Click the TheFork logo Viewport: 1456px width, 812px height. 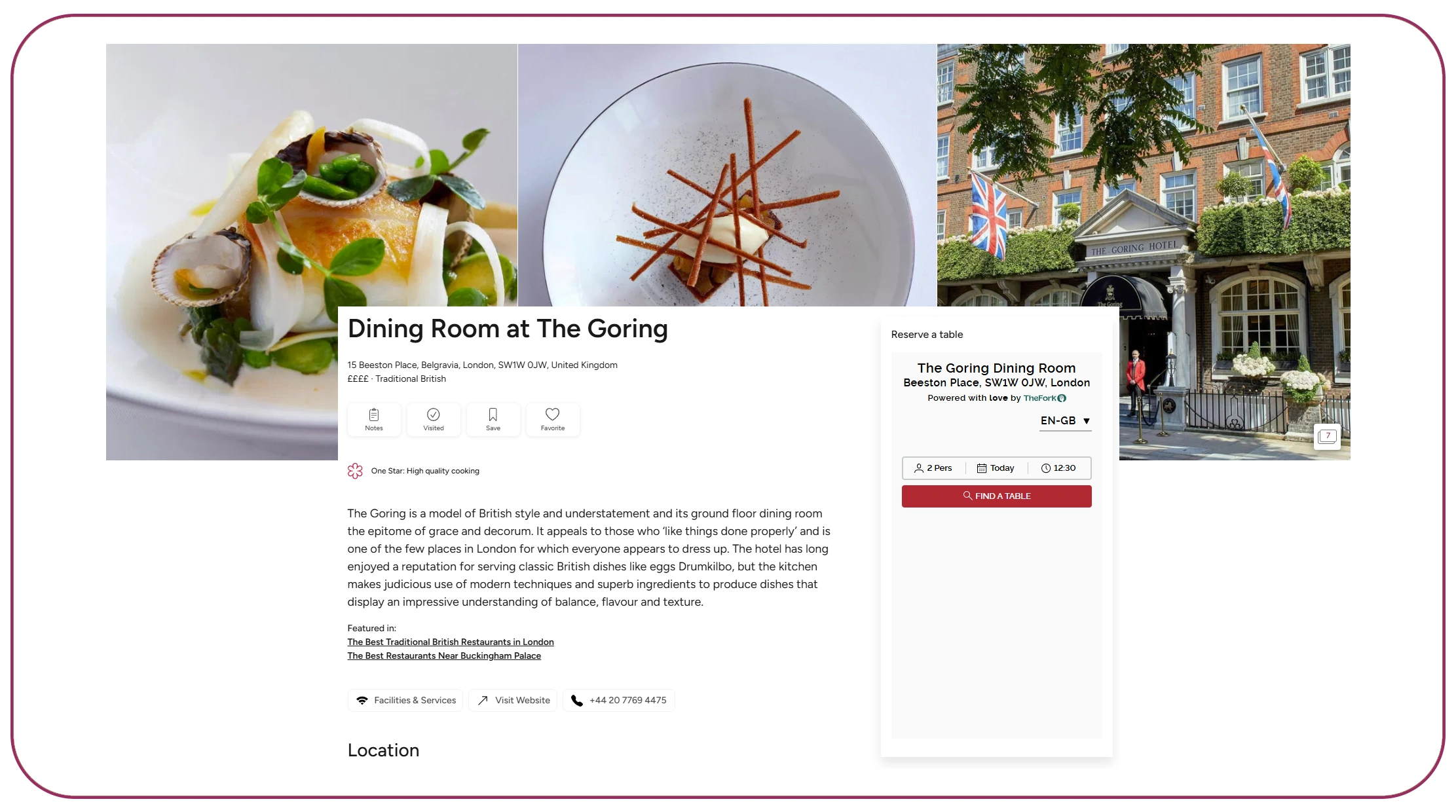click(1043, 397)
